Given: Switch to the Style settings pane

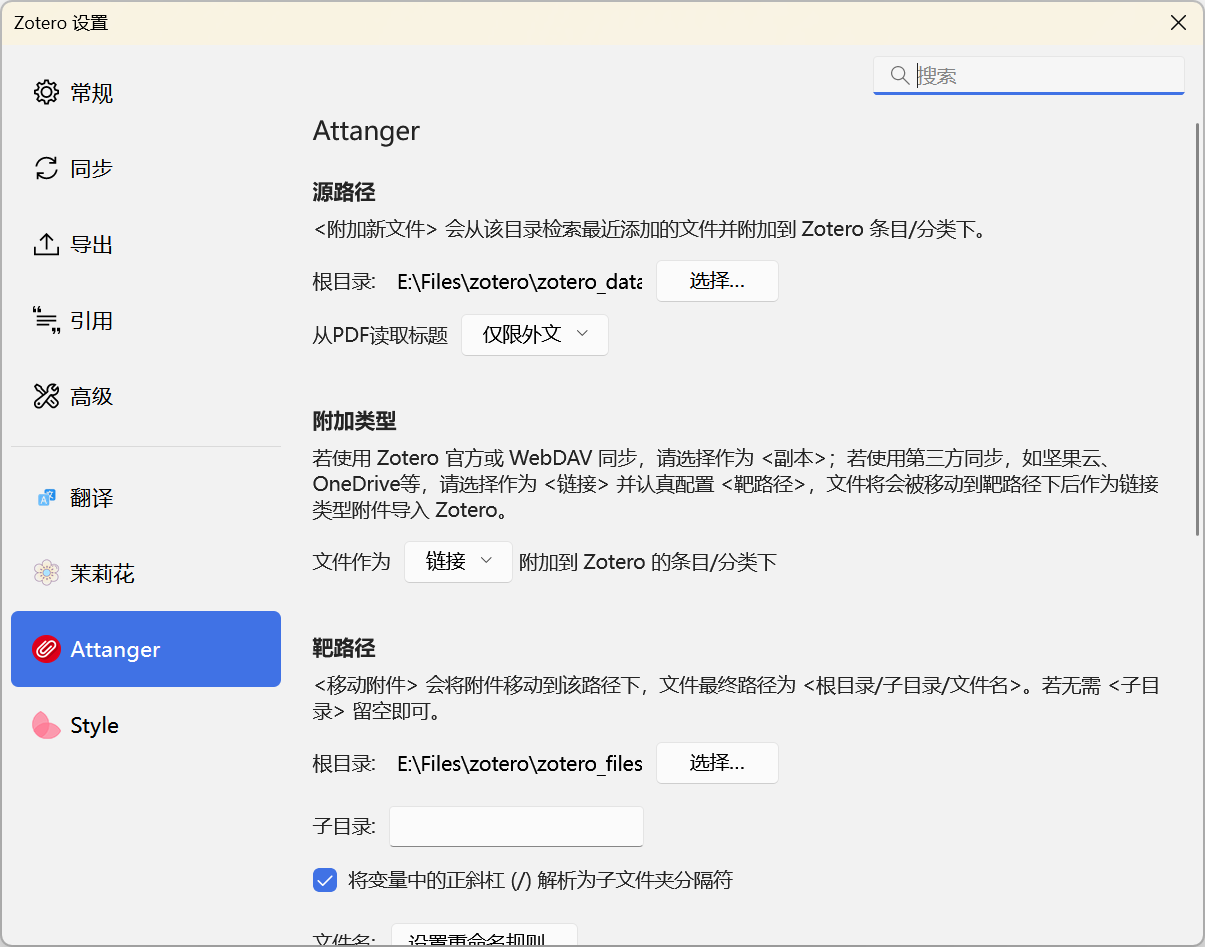Looking at the screenshot, I should point(95,726).
